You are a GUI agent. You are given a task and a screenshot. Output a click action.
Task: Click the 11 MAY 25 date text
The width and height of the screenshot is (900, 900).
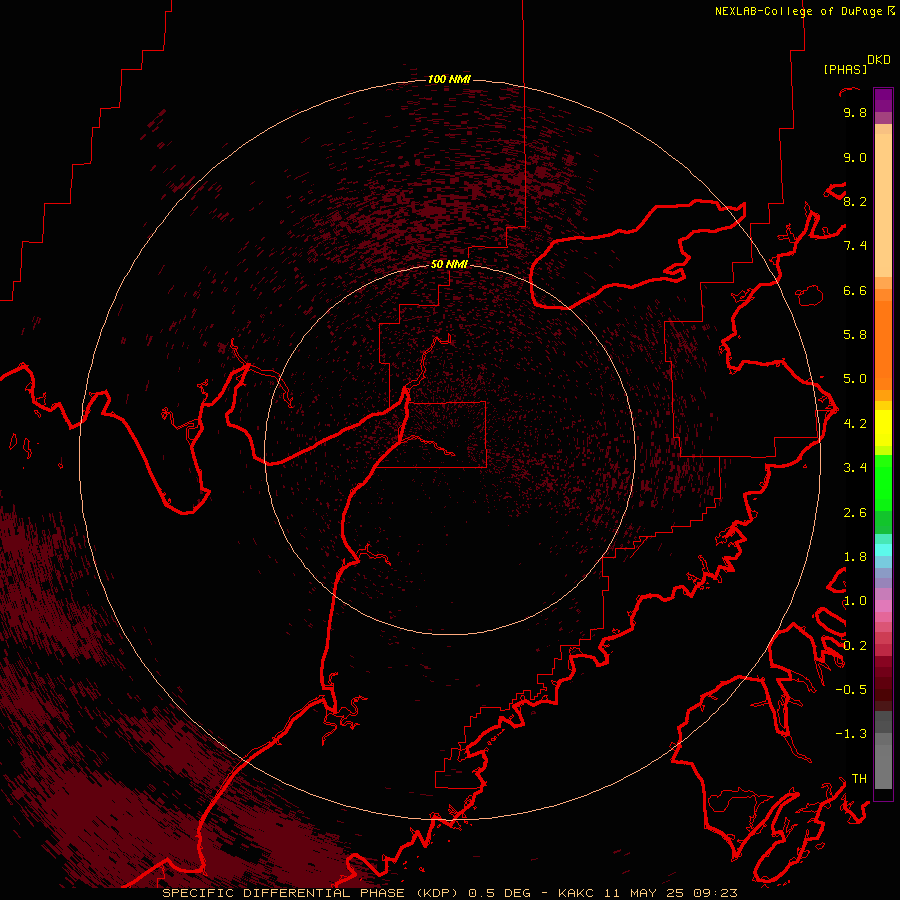[643, 893]
